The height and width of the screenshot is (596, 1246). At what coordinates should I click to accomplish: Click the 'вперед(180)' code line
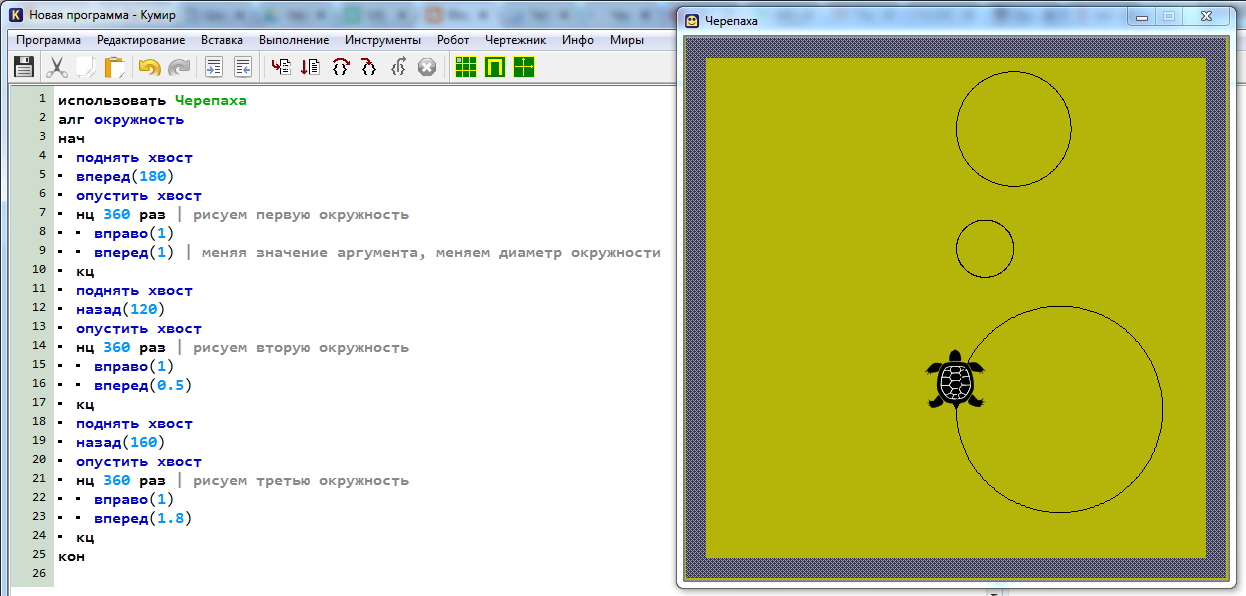tap(125, 176)
